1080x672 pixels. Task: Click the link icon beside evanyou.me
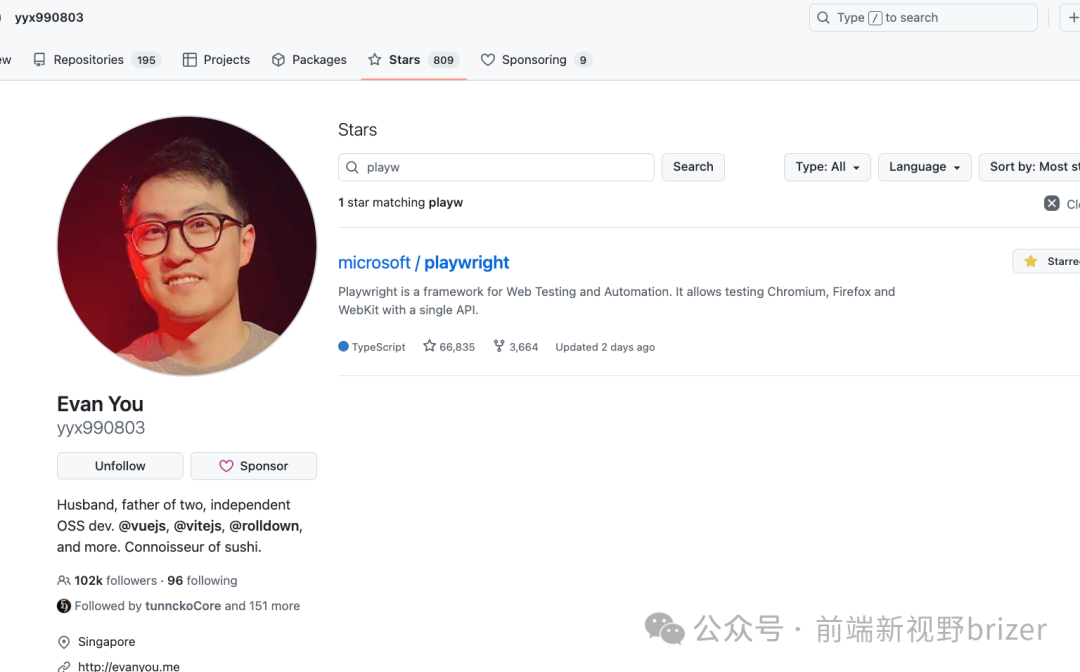pyautogui.click(x=64, y=666)
